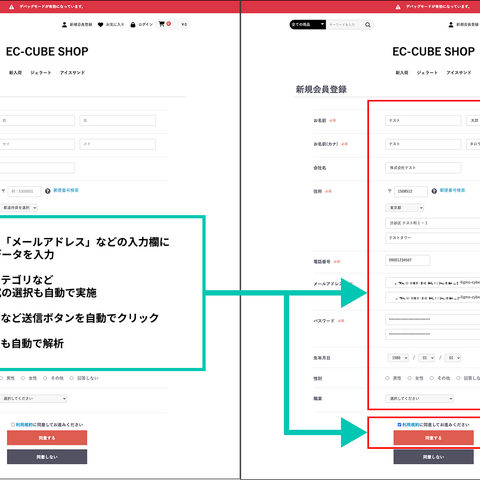Click the セイ kana field on the left page

pos(37,144)
